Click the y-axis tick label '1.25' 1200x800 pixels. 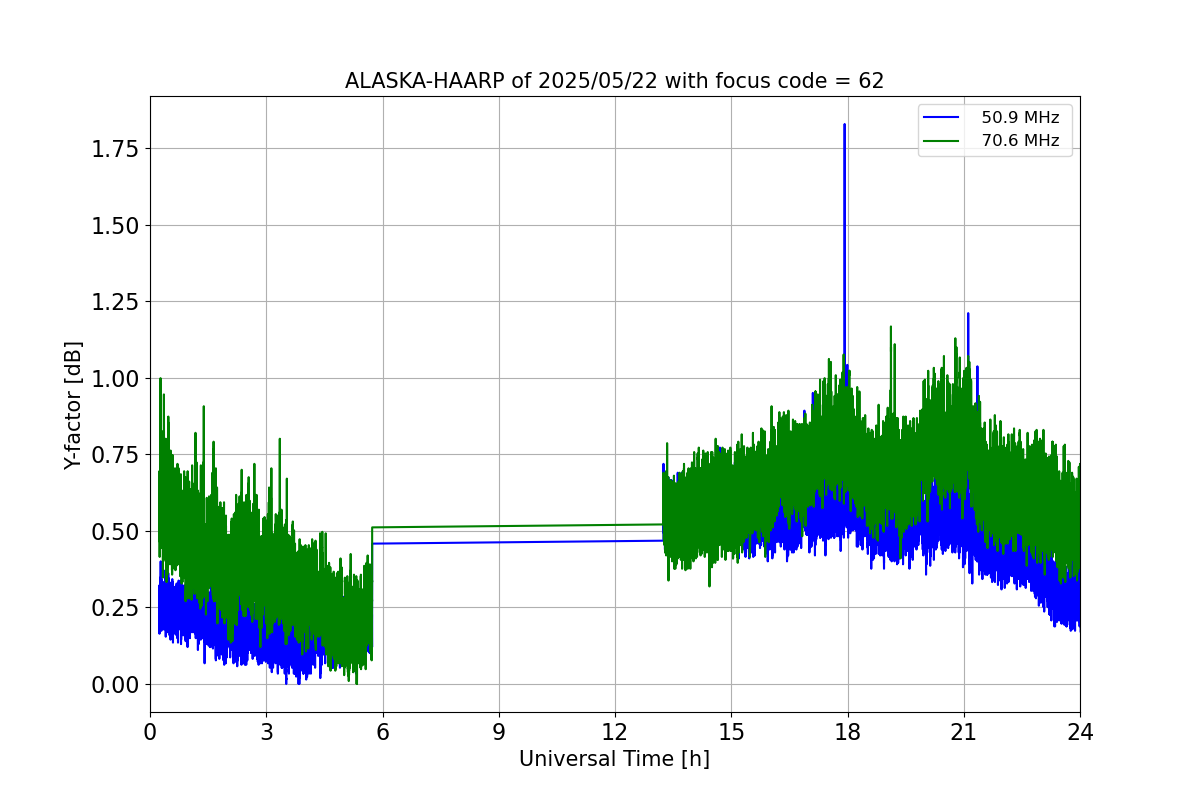pyautogui.click(x=117, y=302)
